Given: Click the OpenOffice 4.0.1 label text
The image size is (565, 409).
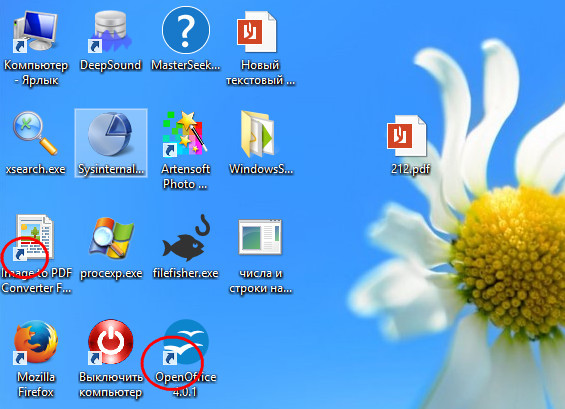Looking at the screenshot, I should (185, 384).
